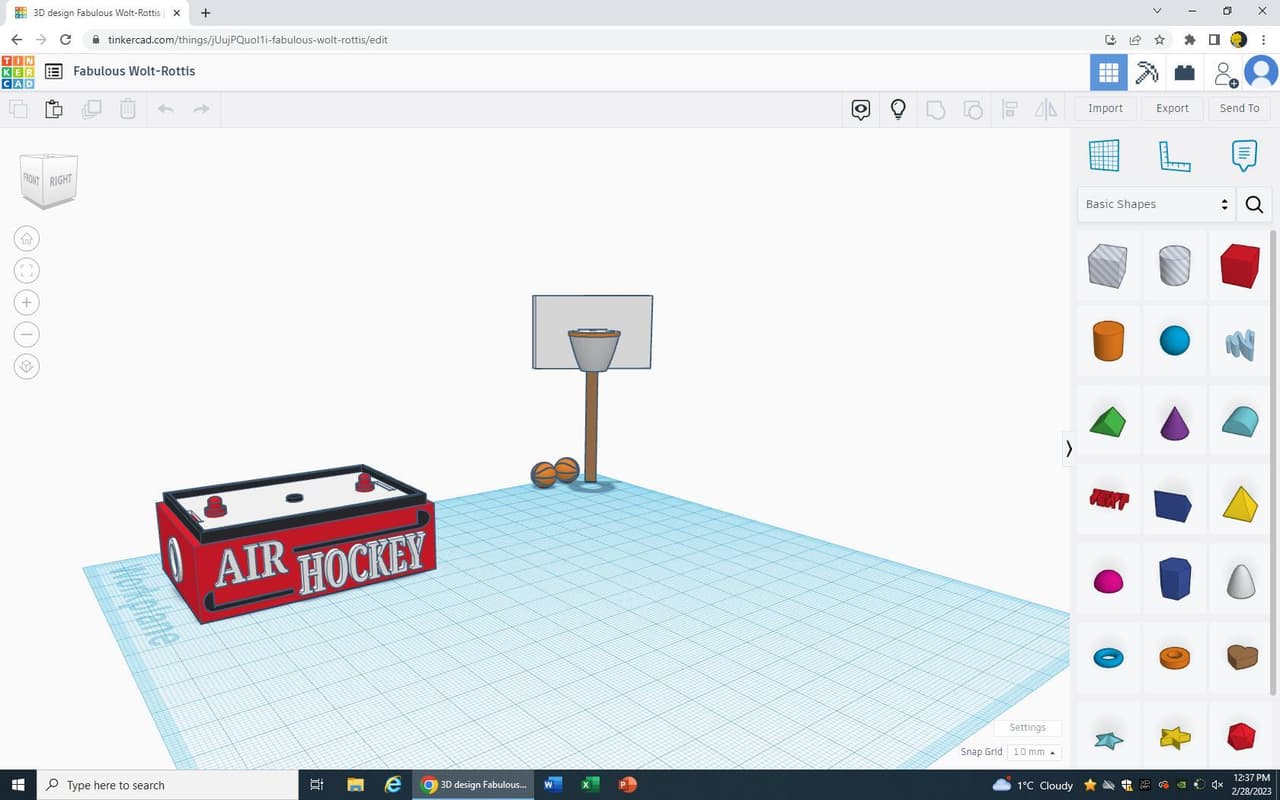Zoom in with the plus button
Screen dimensions: 1280x800
[27, 302]
